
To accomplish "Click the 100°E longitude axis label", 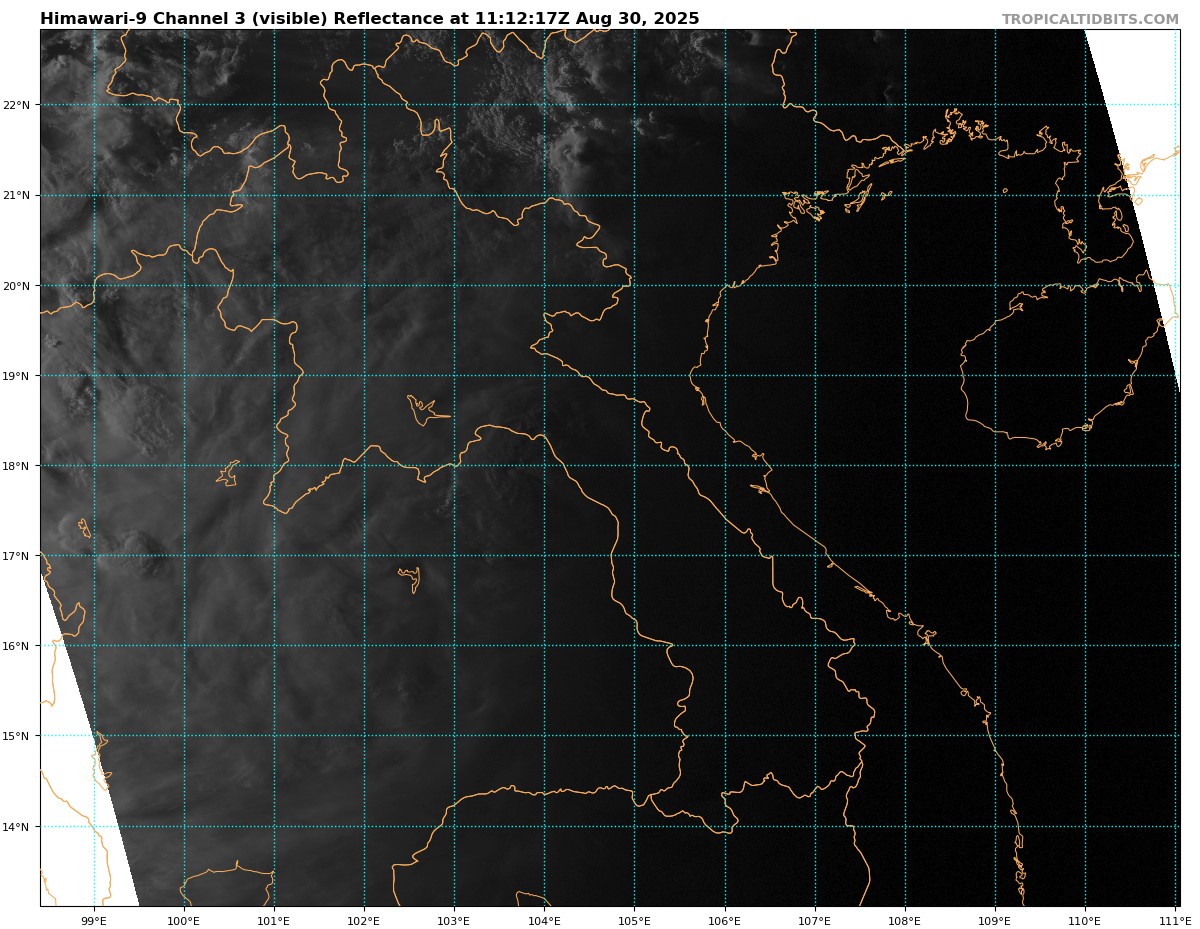I will coord(184,920).
